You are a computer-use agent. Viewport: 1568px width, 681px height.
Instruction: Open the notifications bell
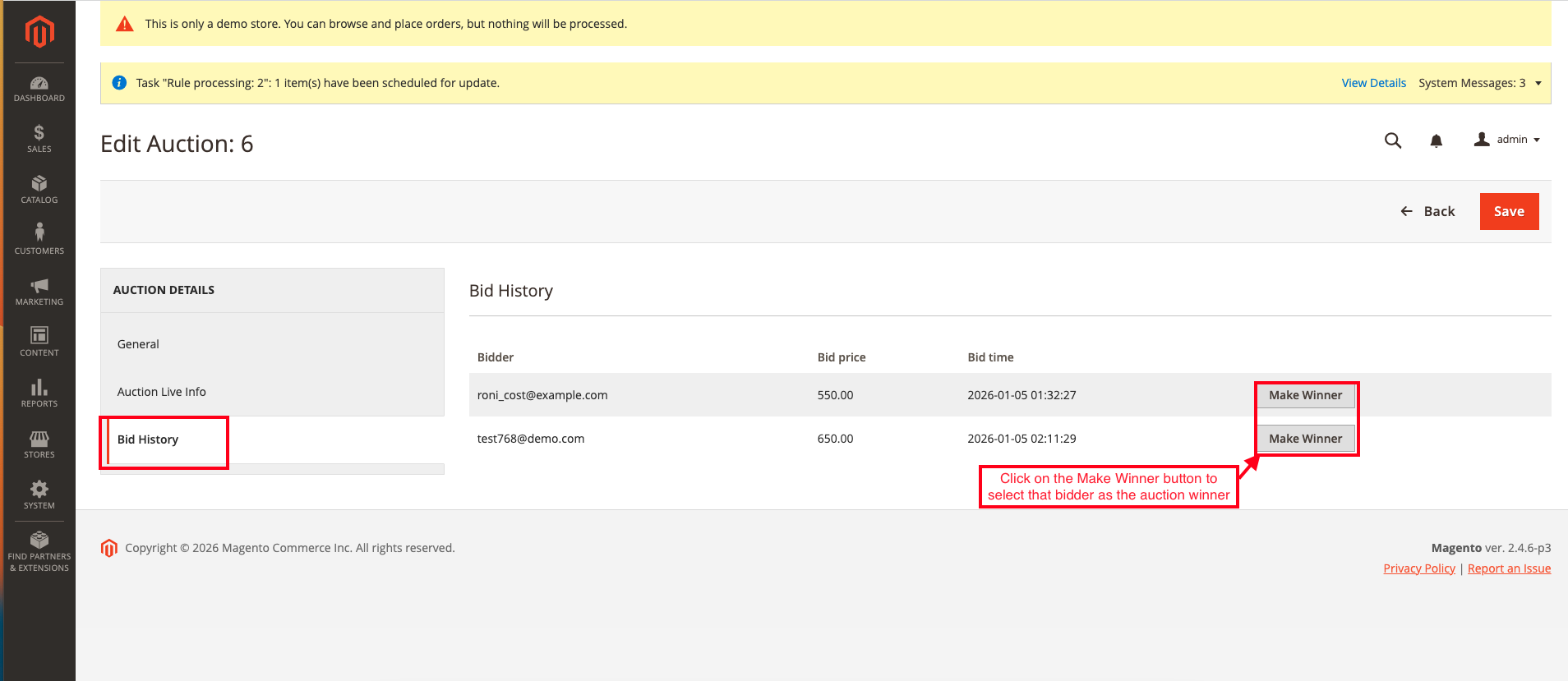point(1436,140)
